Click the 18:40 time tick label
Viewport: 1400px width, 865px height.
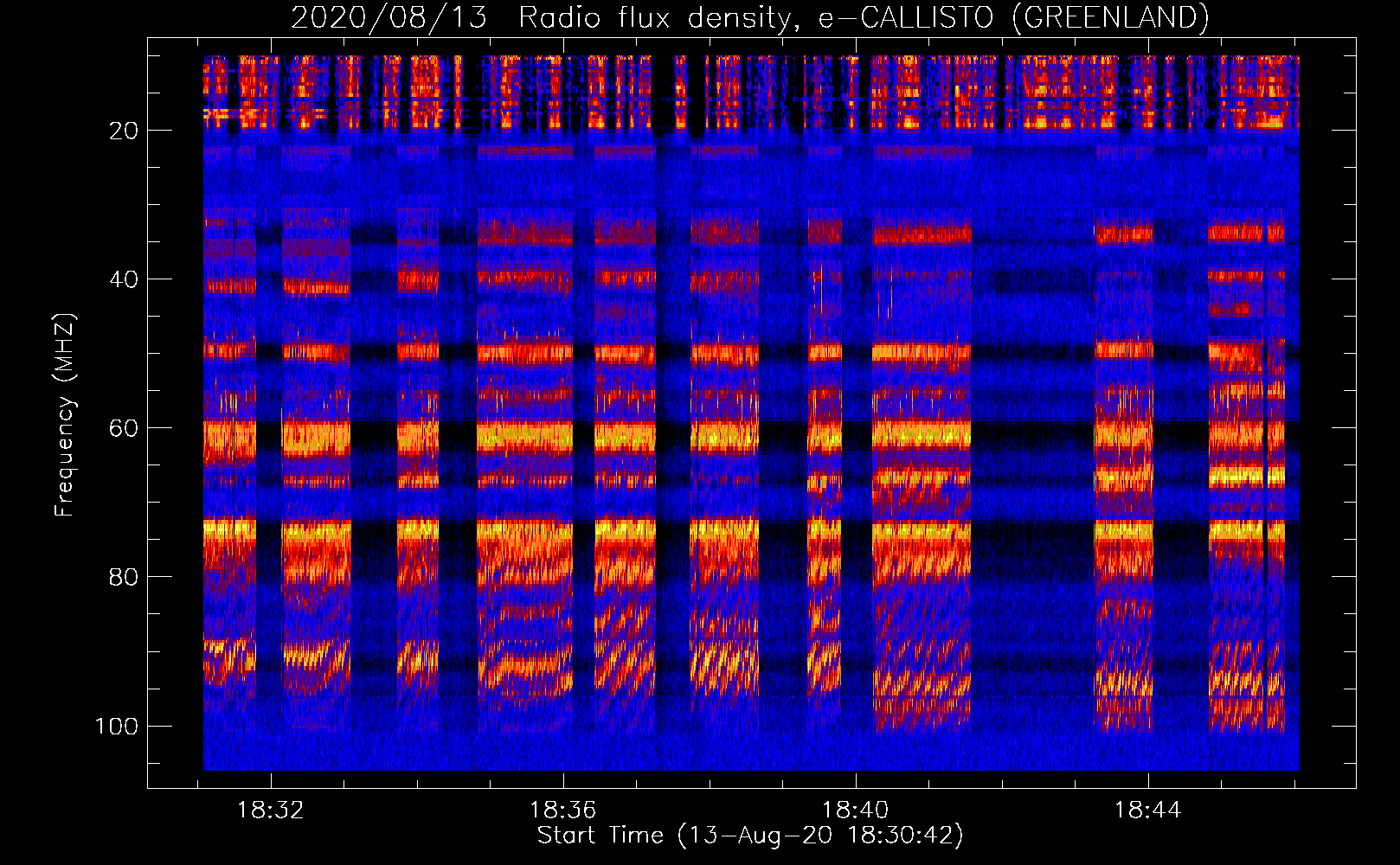[x=856, y=811]
